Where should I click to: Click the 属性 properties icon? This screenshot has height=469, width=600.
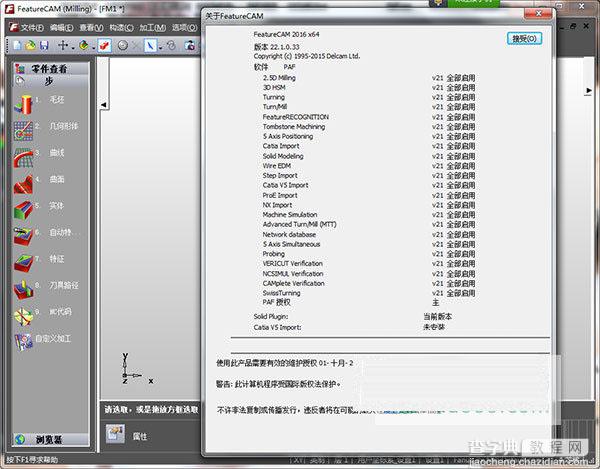coord(115,434)
